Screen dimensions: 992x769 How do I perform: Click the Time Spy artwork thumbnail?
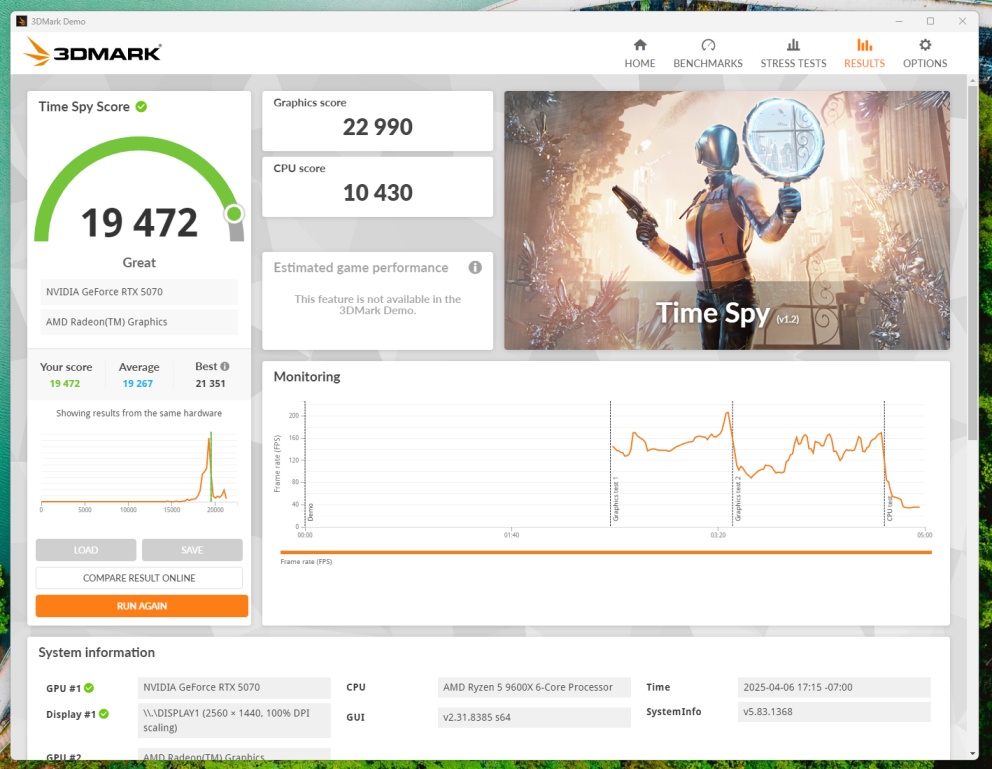pyautogui.click(x=726, y=220)
